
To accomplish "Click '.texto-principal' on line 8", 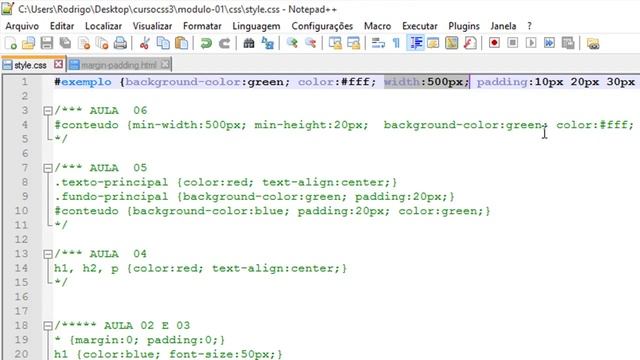I will point(111,182).
